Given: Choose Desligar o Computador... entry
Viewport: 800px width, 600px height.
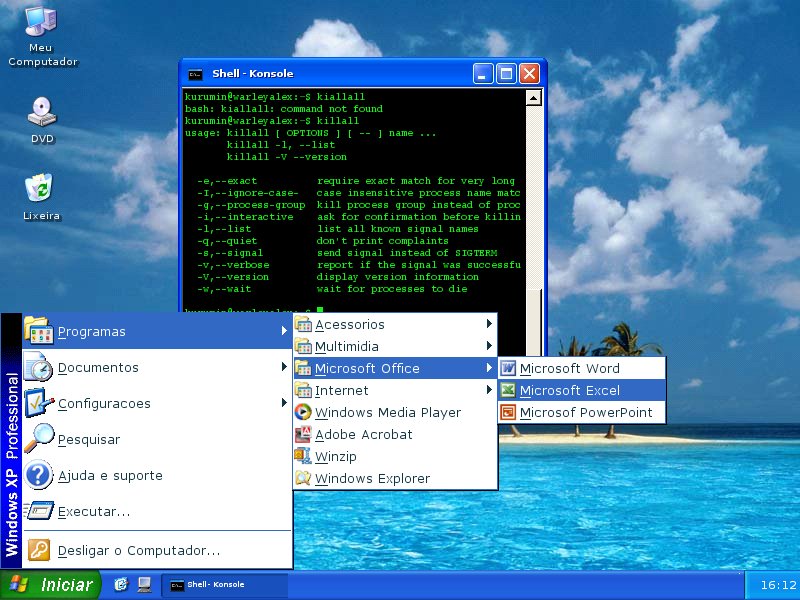Looking at the screenshot, I should (157, 550).
